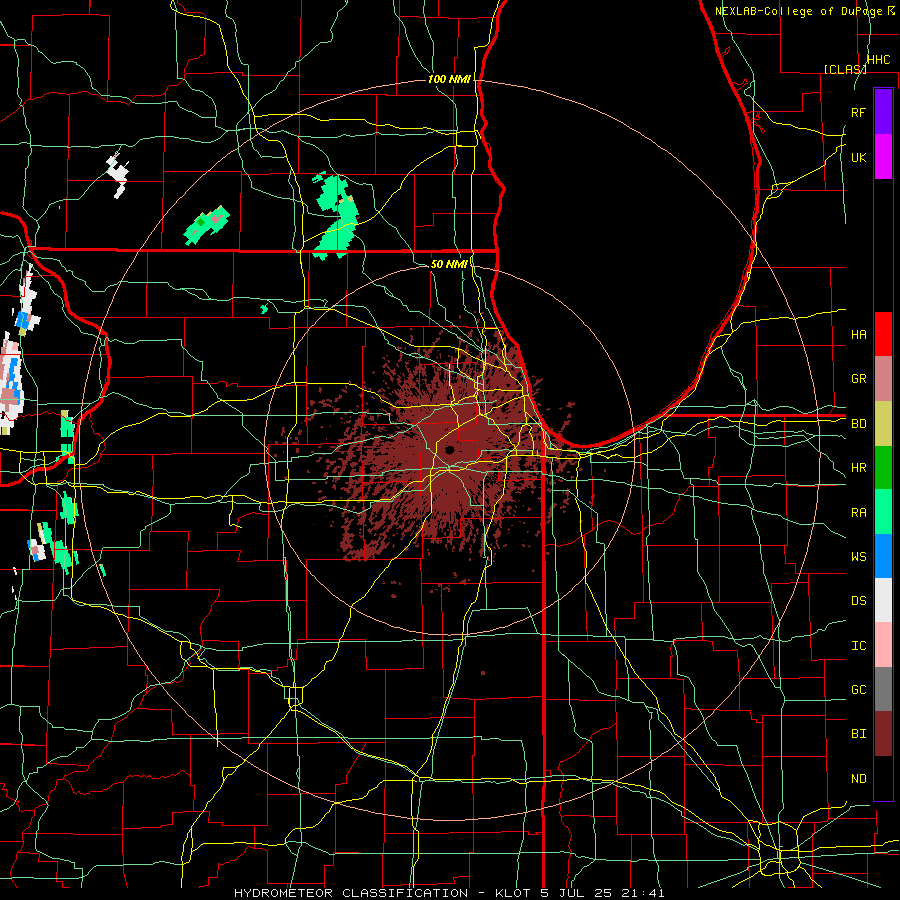Click the 5 JUL 25 date stamp
This screenshot has height=900, width=900.
[577, 893]
